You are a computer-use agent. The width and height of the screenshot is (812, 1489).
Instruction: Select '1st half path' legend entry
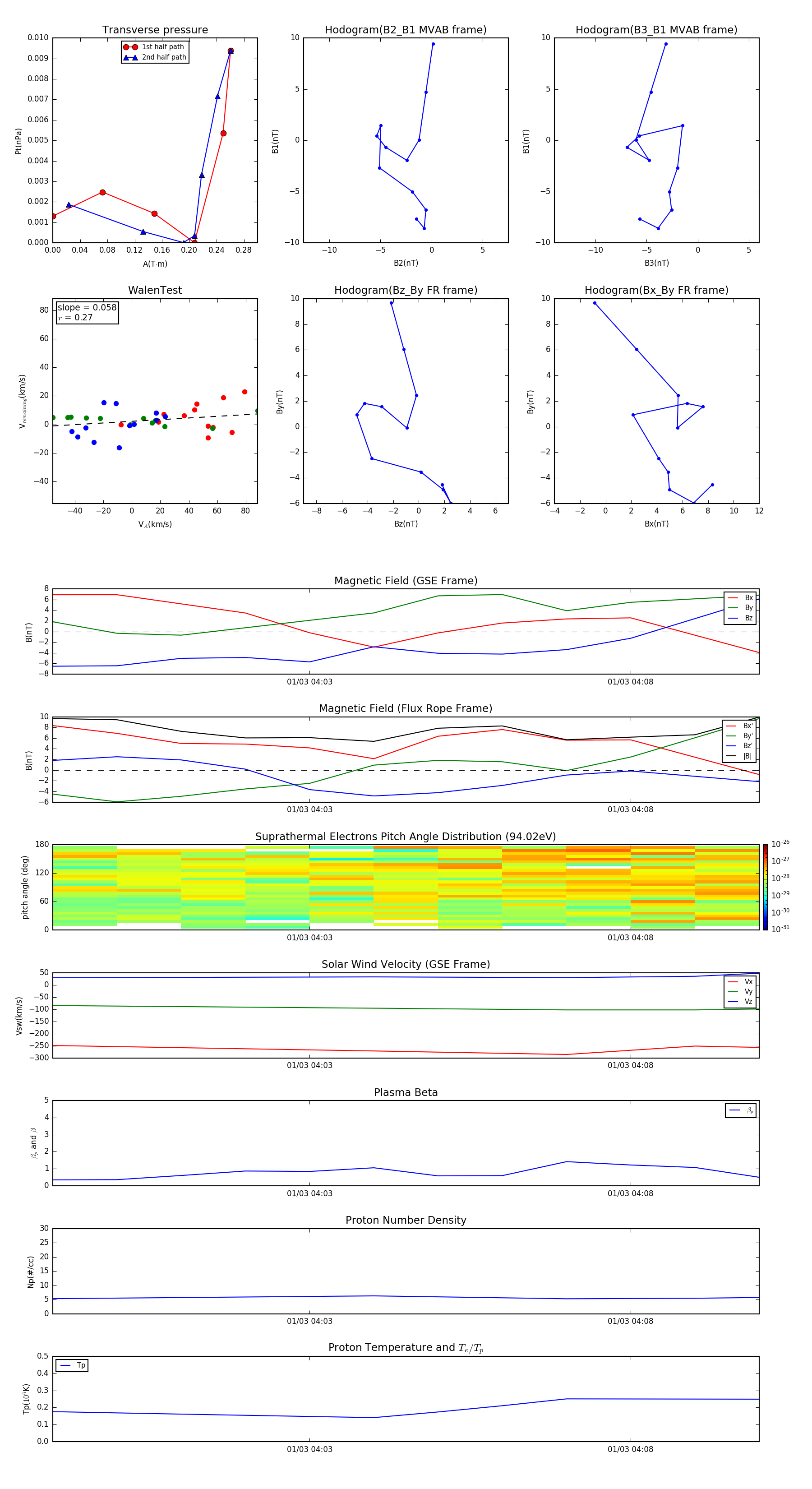point(154,47)
